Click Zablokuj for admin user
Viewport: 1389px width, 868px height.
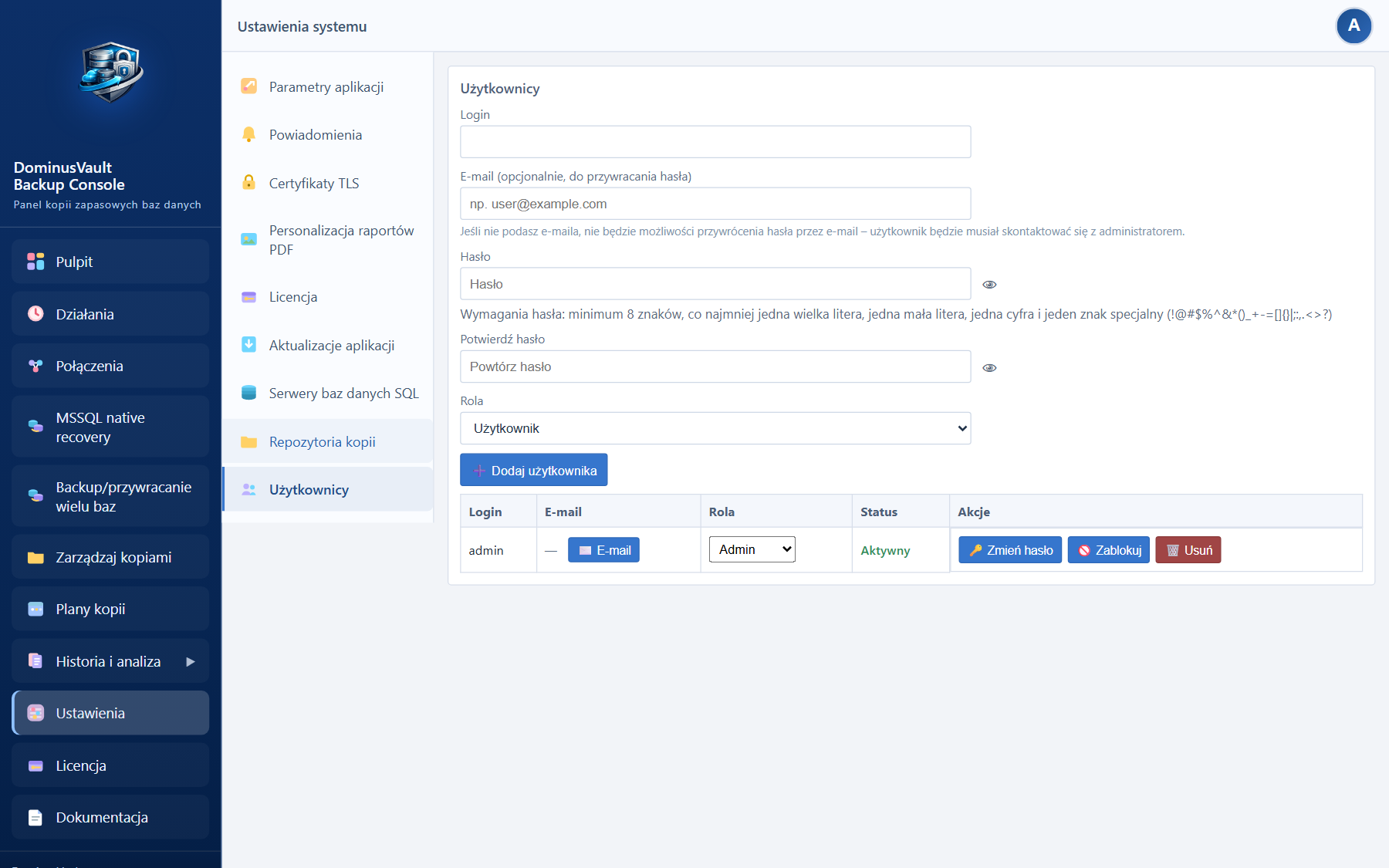coord(1109,550)
